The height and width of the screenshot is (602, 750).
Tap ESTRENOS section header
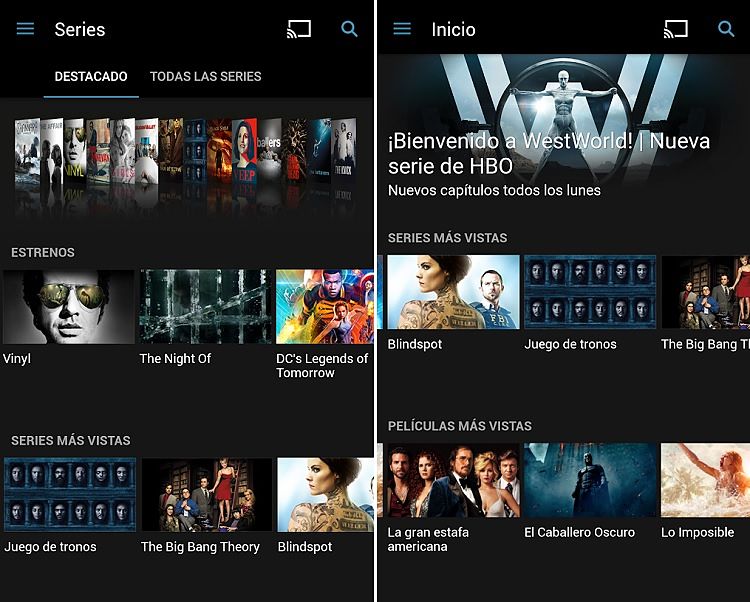(x=43, y=252)
